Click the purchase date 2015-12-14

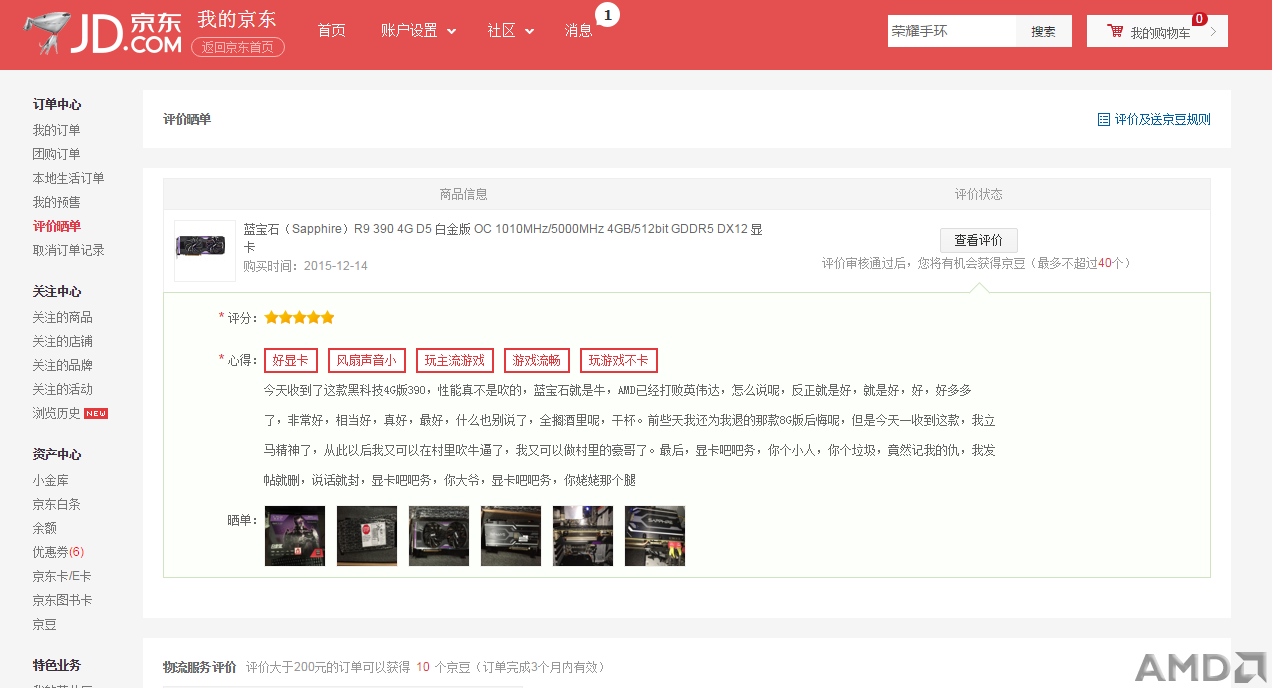pos(336,266)
